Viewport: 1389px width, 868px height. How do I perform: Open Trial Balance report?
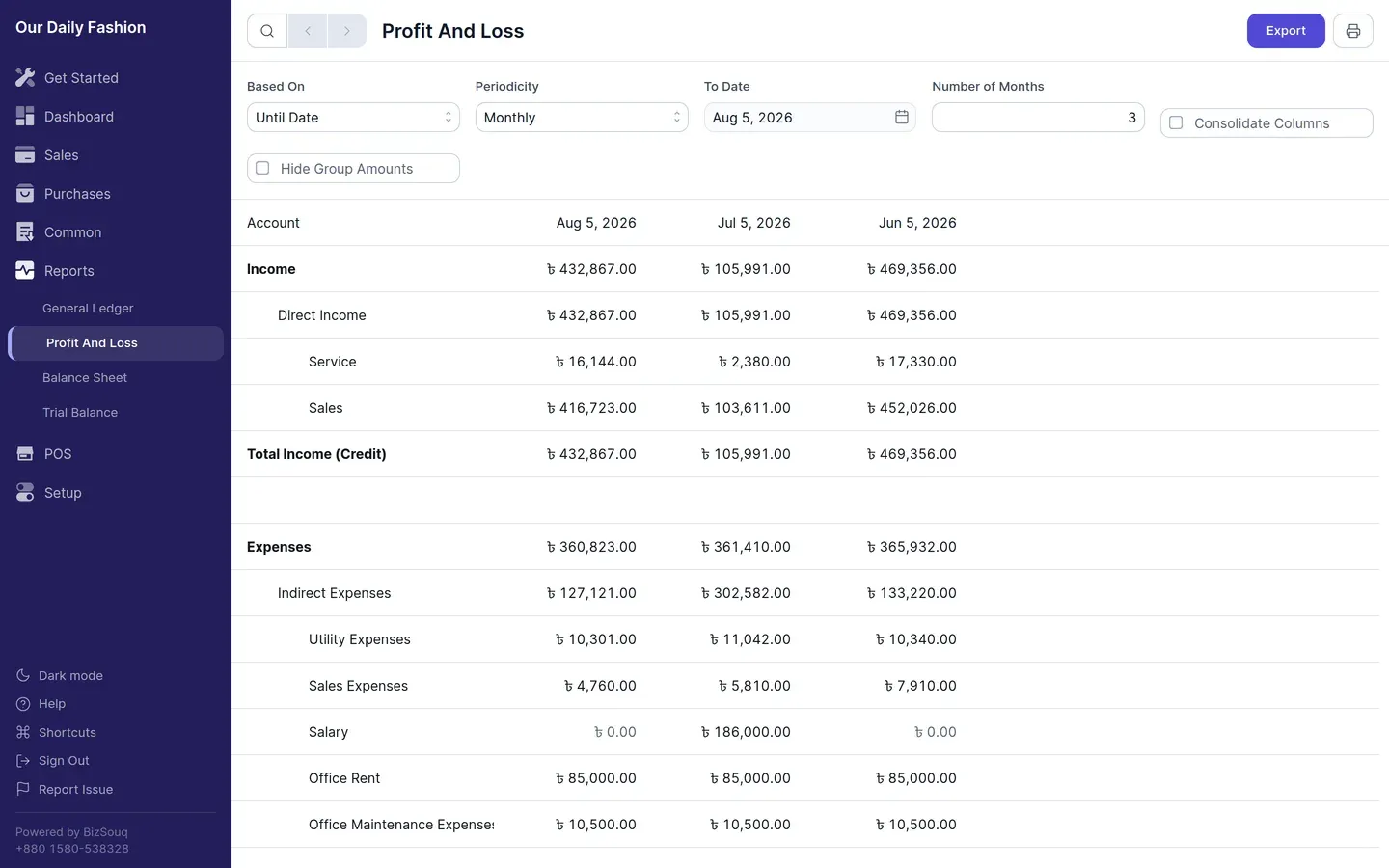pyautogui.click(x=80, y=413)
